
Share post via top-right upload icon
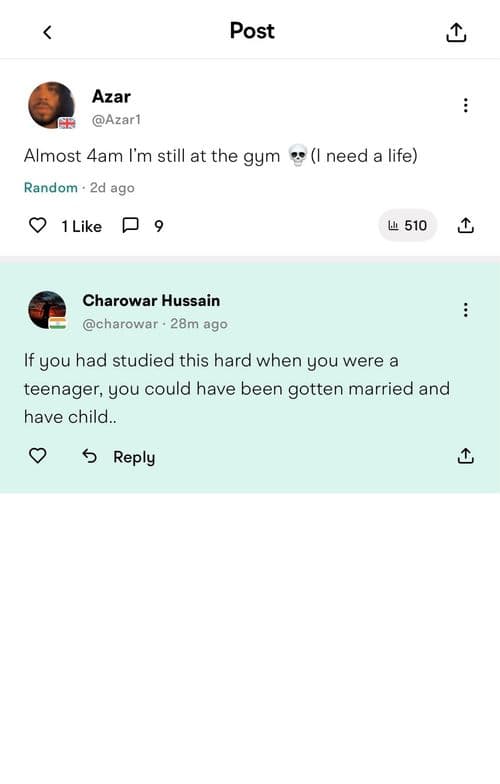pos(456,32)
